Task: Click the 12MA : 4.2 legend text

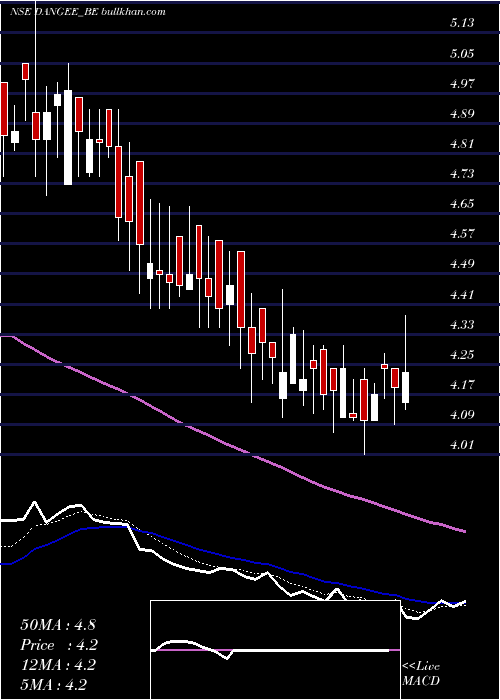Action: [x=58, y=665]
